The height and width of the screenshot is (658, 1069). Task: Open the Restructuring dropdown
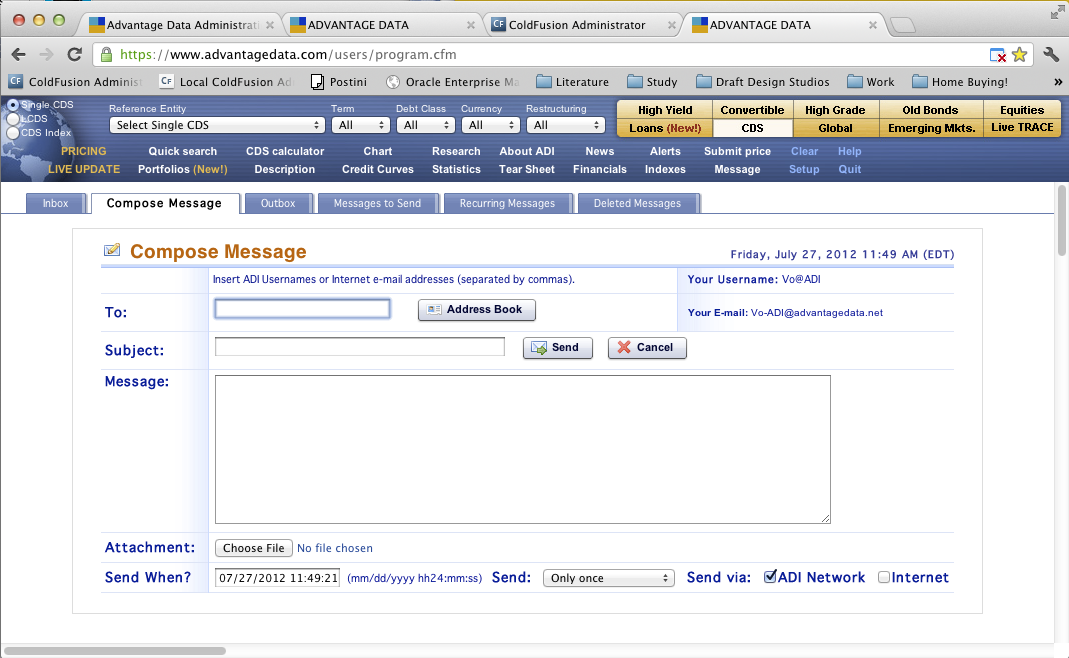(x=566, y=125)
